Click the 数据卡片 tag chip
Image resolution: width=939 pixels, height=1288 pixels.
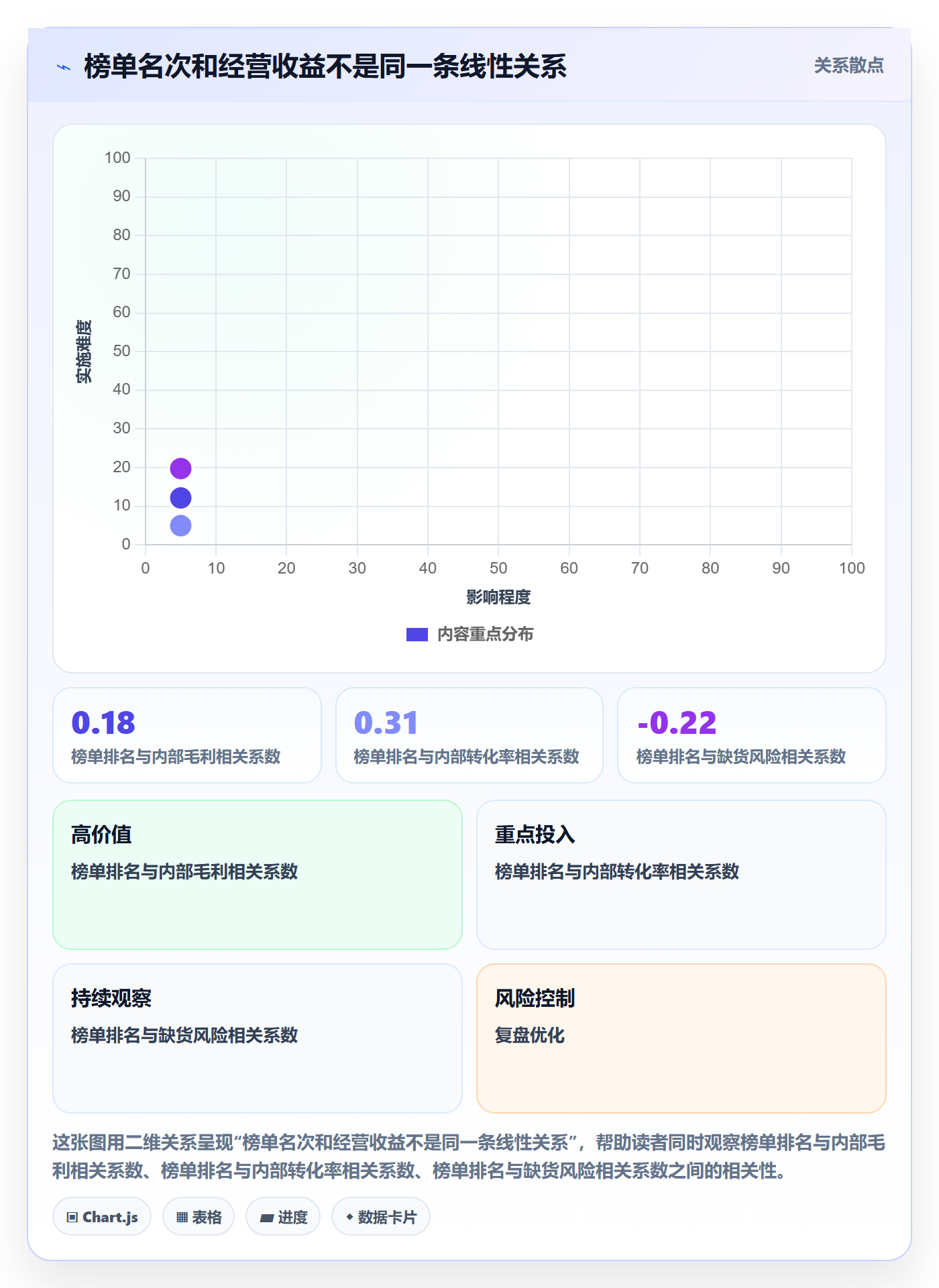pyautogui.click(x=381, y=1217)
